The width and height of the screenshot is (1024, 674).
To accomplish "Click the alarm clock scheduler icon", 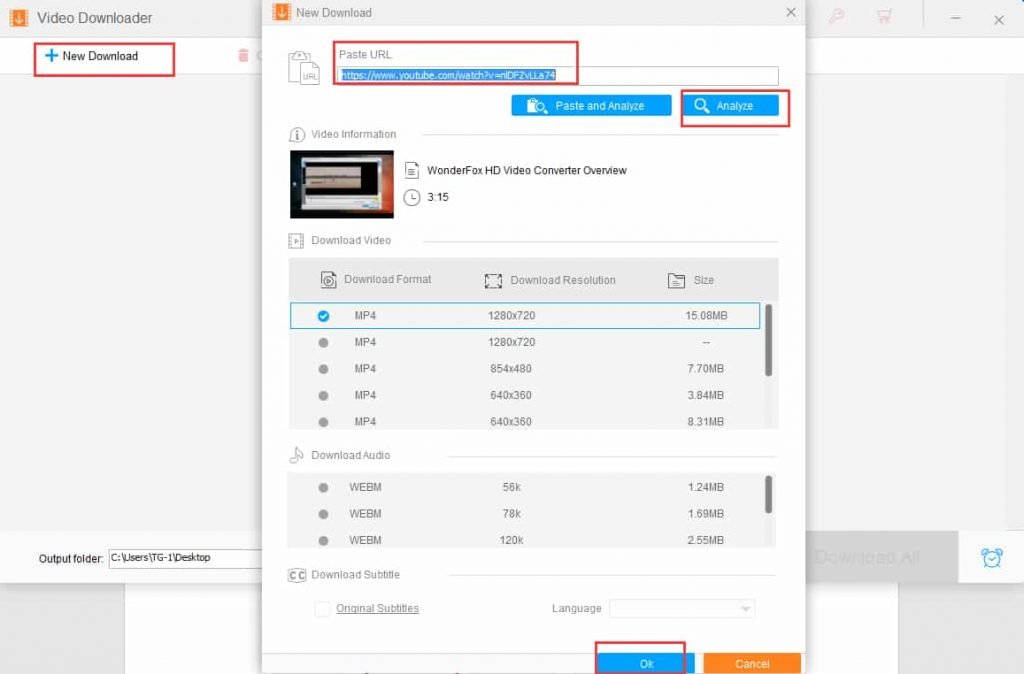I will 991,557.
